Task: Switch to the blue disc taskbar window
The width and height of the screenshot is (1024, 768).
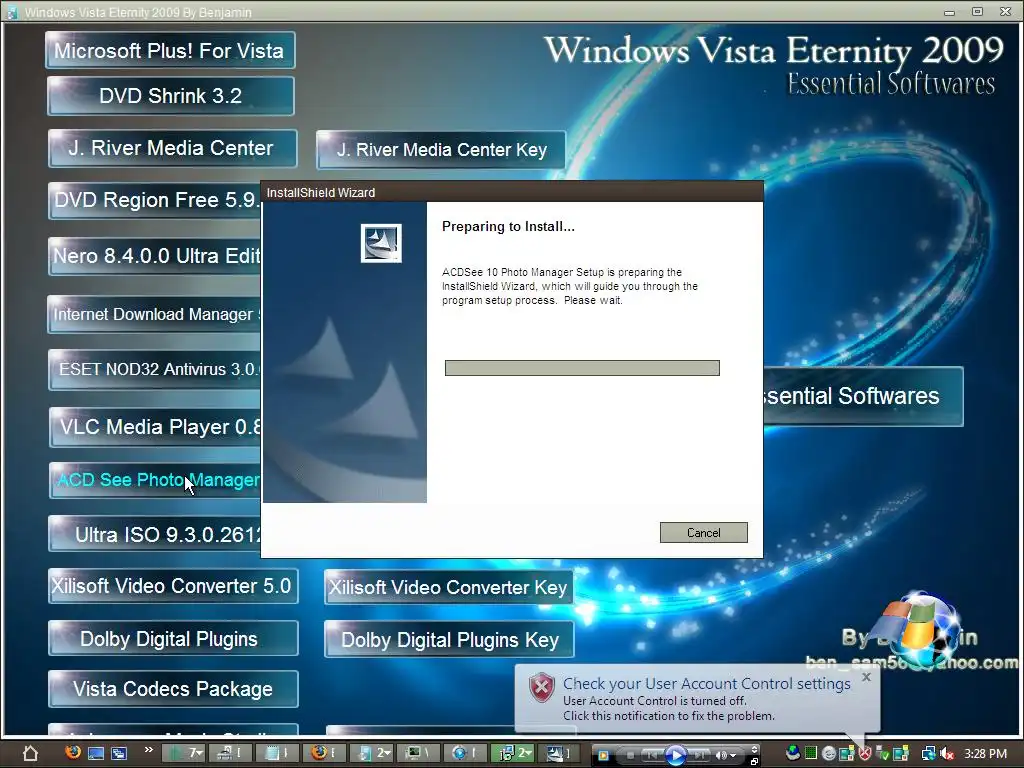Action: (465, 753)
